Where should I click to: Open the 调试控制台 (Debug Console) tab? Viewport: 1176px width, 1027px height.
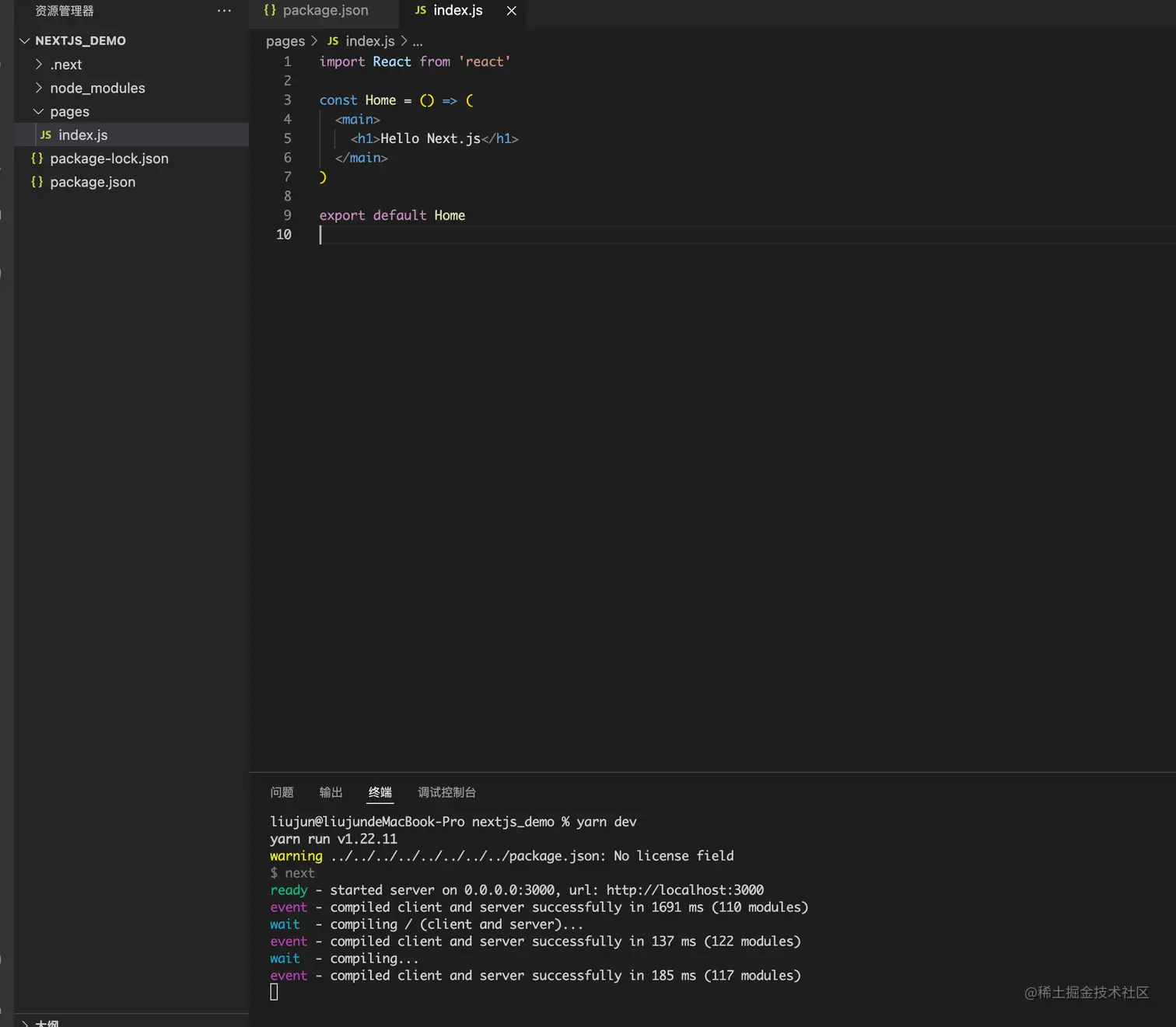point(447,792)
